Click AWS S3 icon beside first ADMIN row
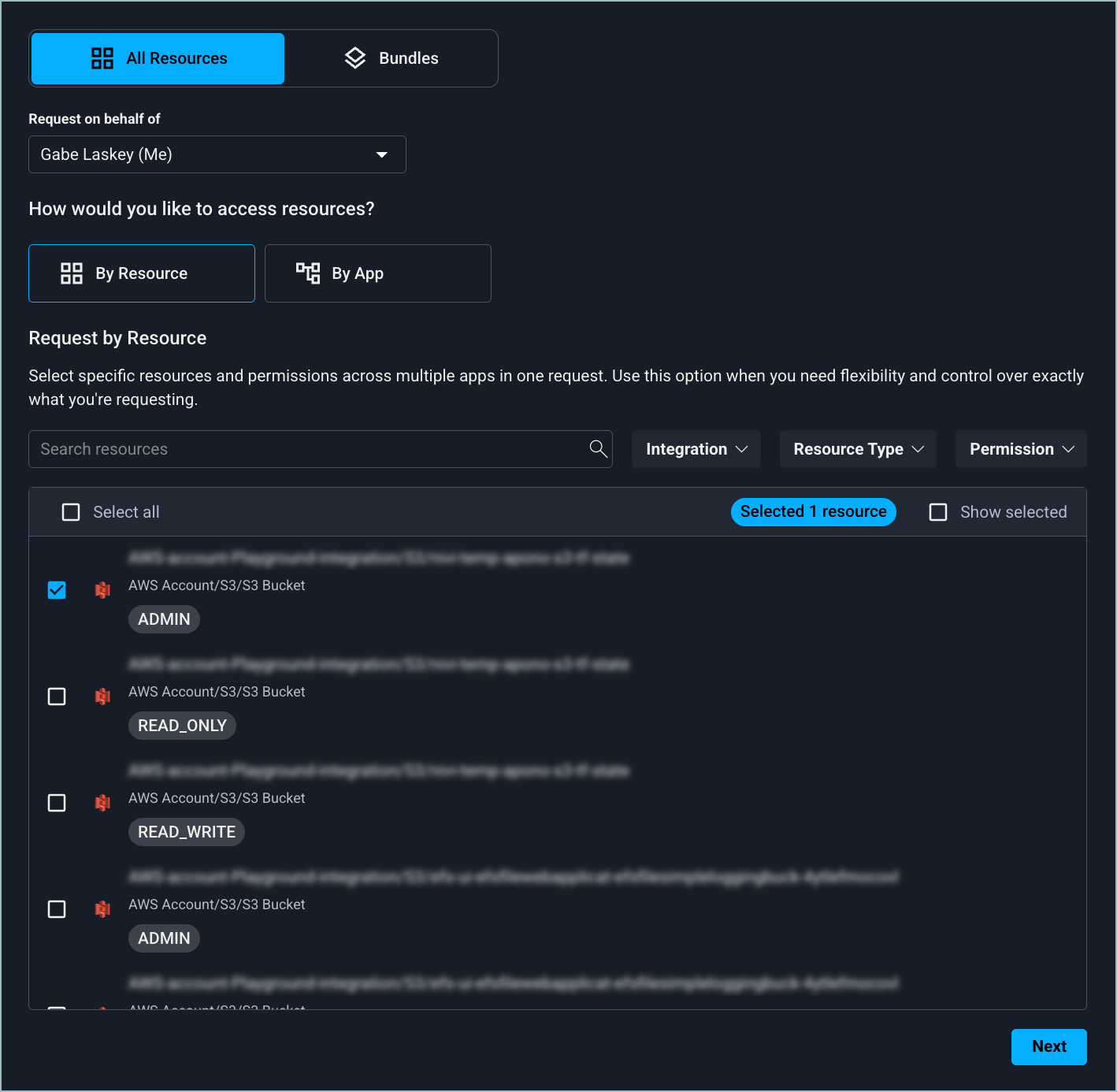This screenshot has width=1117, height=1092. point(102,590)
